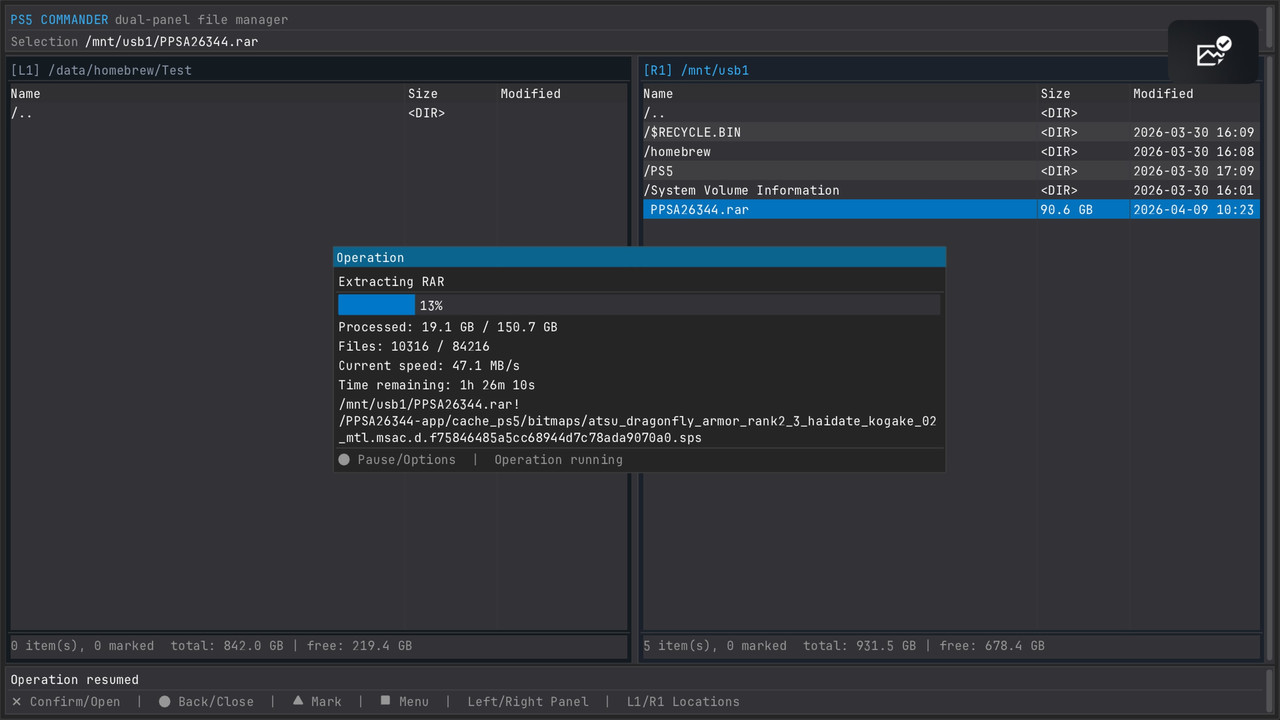Screen dimensions: 1280x720
Task: Click the 2026-04-09 10:23 modified date
Action: (x=1194, y=210)
